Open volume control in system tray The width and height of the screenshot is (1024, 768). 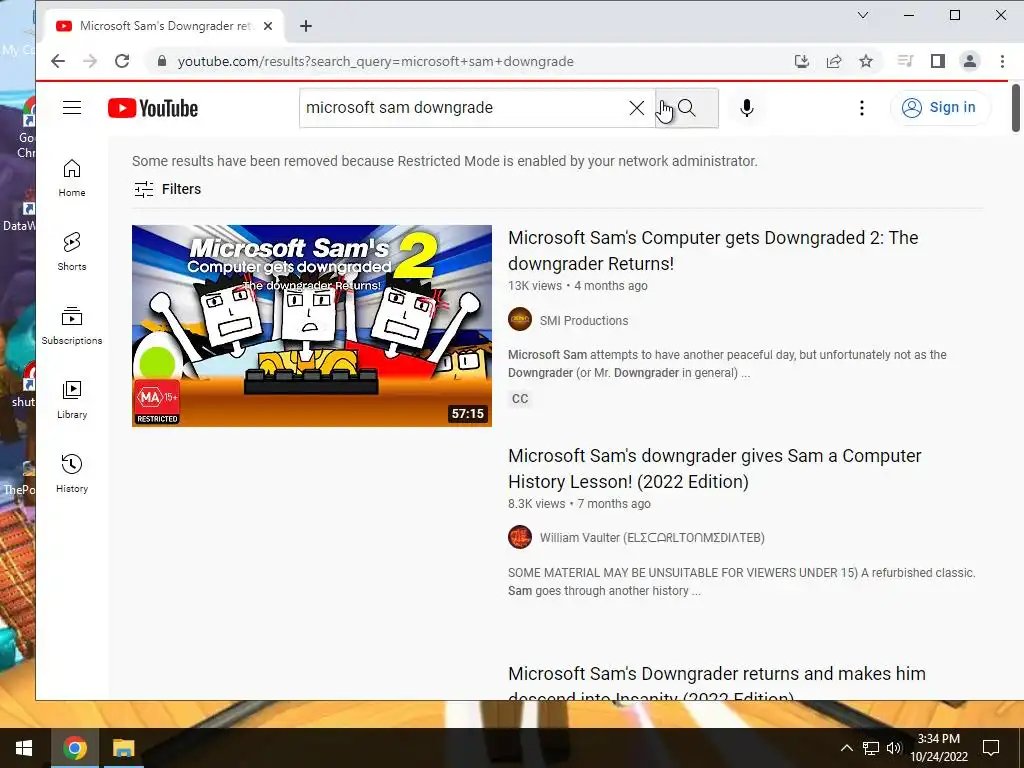point(894,748)
